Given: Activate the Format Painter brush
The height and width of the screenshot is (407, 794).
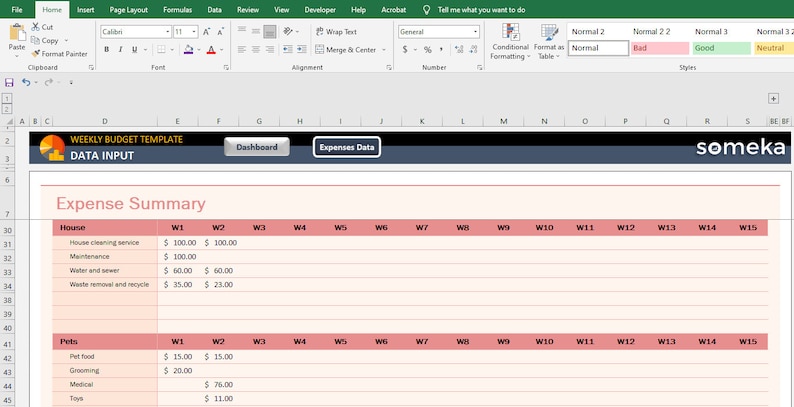Looking at the screenshot, I should [35, 54].
